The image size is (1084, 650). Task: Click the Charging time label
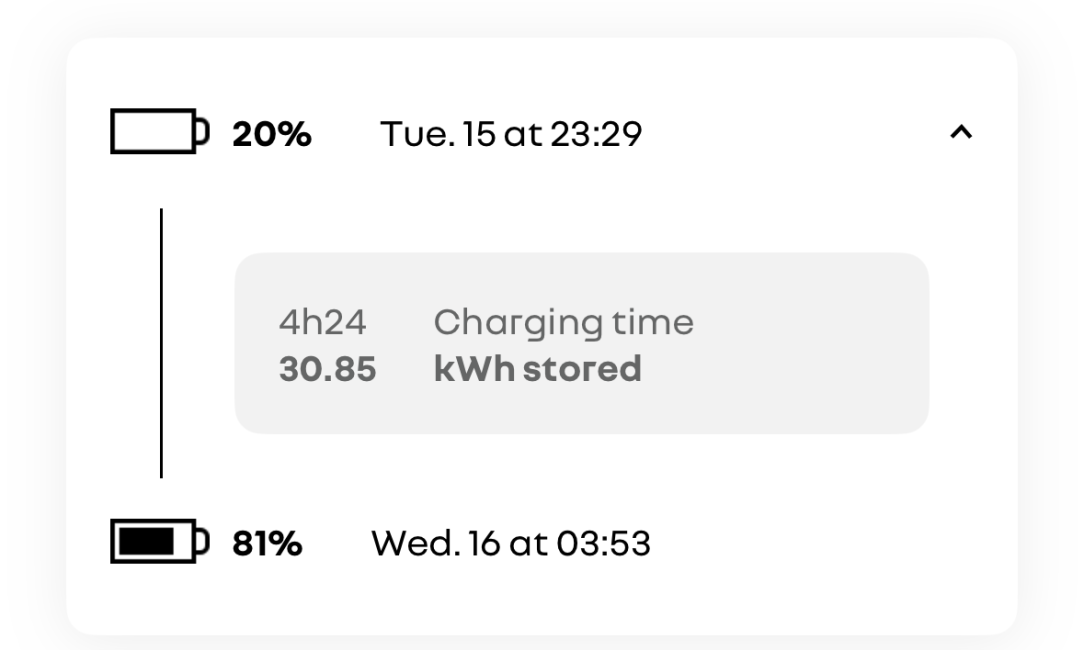[x=563, y=324]
